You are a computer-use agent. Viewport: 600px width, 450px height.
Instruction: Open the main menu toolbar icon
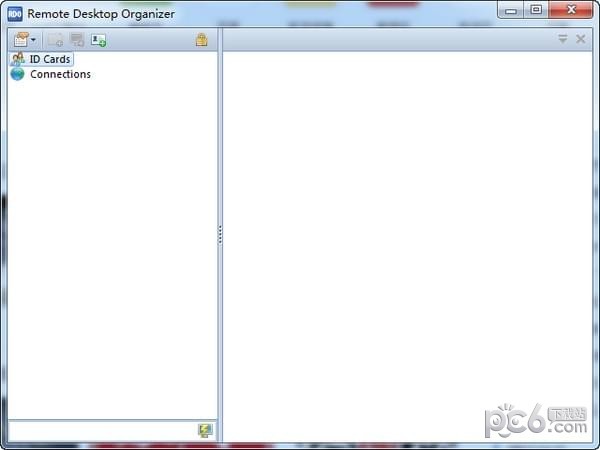21,39
